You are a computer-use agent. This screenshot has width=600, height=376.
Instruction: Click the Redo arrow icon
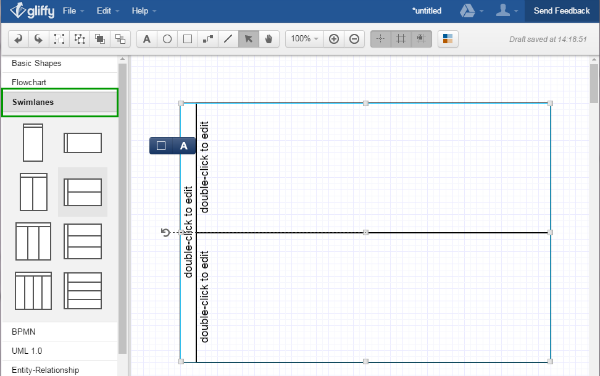pos(39,39)
